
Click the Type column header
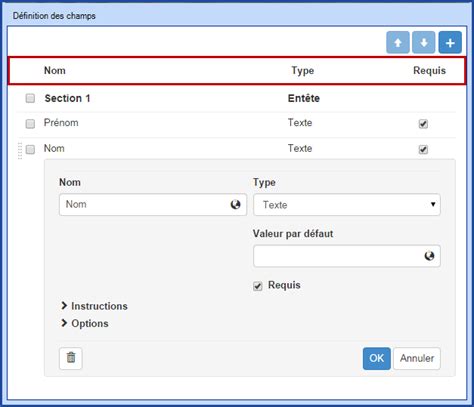[303, 71]
